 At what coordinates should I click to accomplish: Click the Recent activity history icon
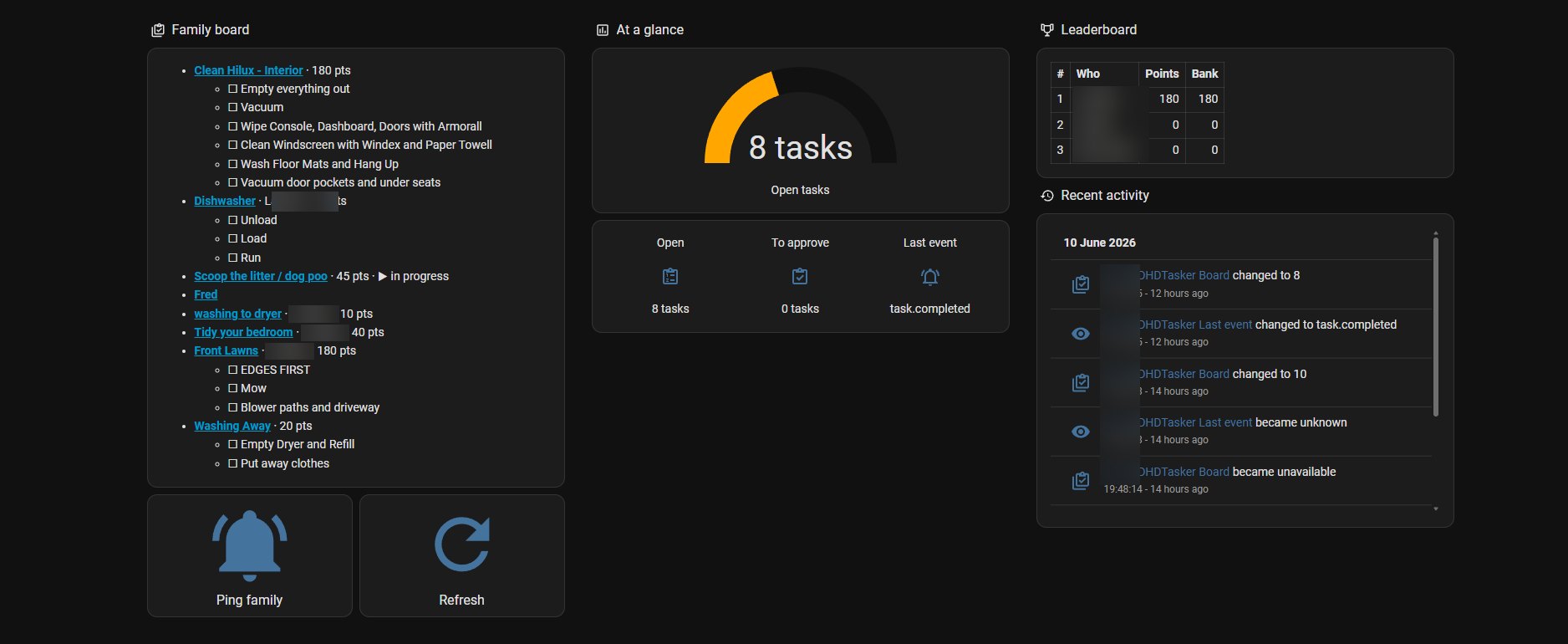[1047, 196]
